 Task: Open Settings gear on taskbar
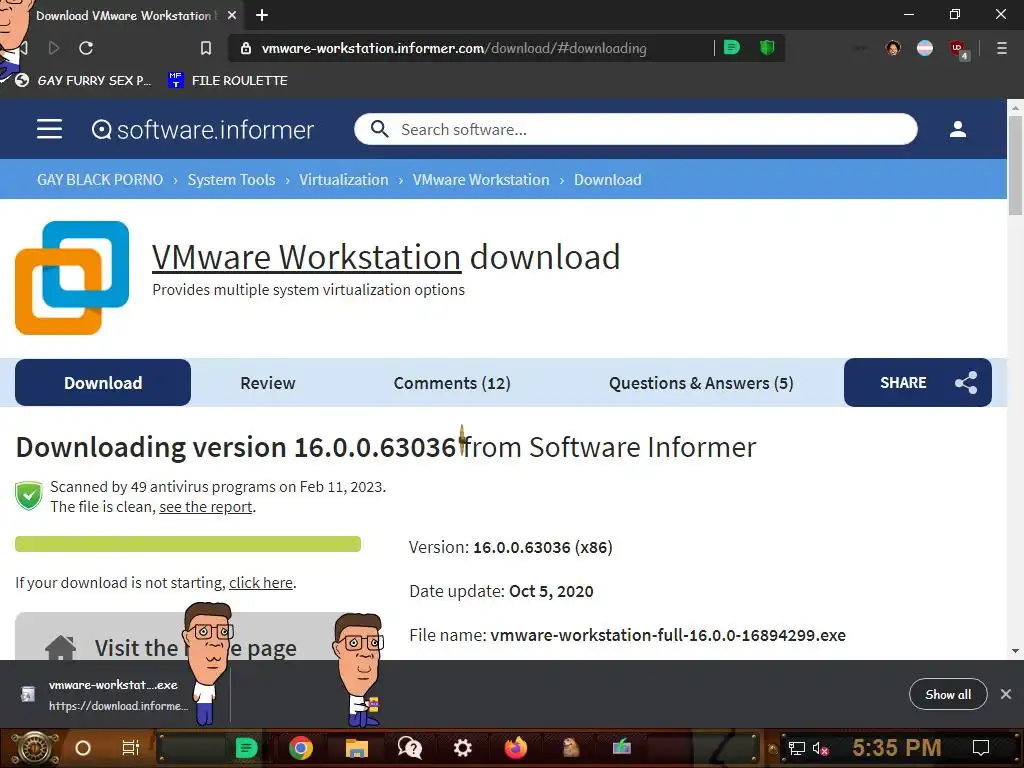[x=462, y=748]
